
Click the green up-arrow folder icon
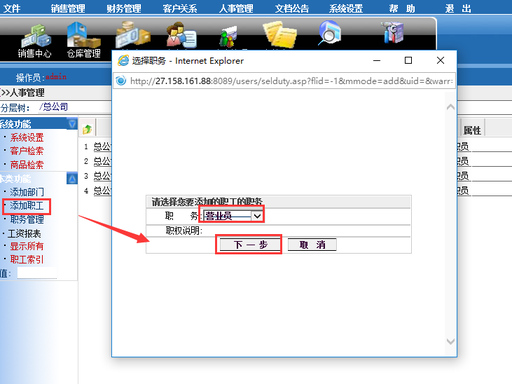click(87, 129)
